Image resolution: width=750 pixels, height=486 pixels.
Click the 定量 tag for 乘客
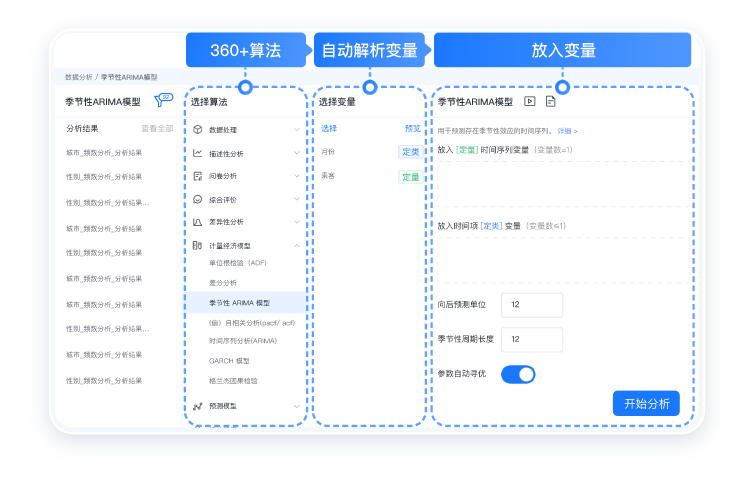[x=410, y=177]
